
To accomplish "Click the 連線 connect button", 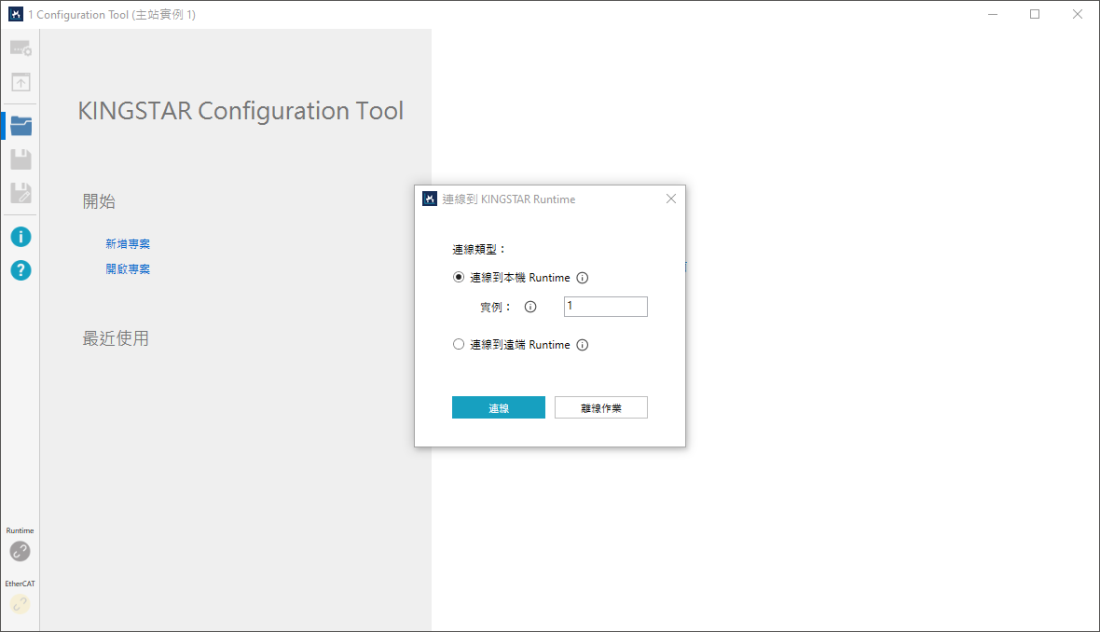I will [x=498, y=408].
